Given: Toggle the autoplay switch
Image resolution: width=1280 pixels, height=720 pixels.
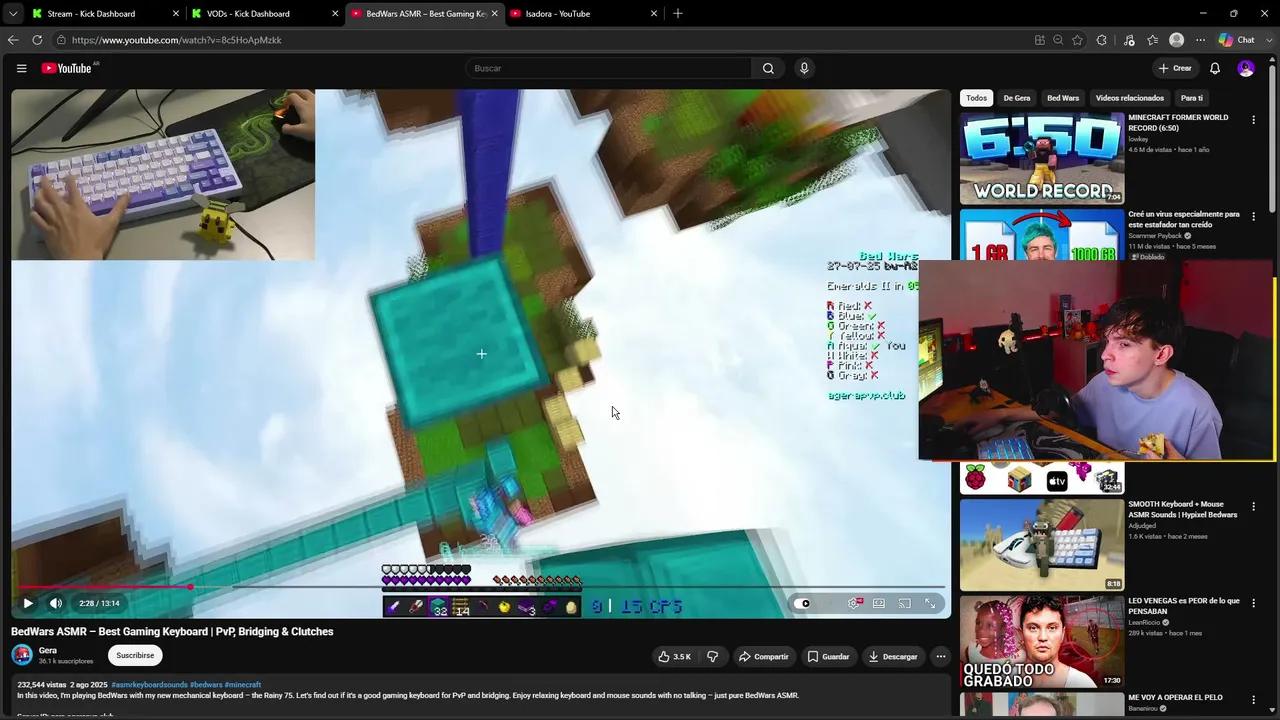Looking at the screenshot, I should [804, 603].
